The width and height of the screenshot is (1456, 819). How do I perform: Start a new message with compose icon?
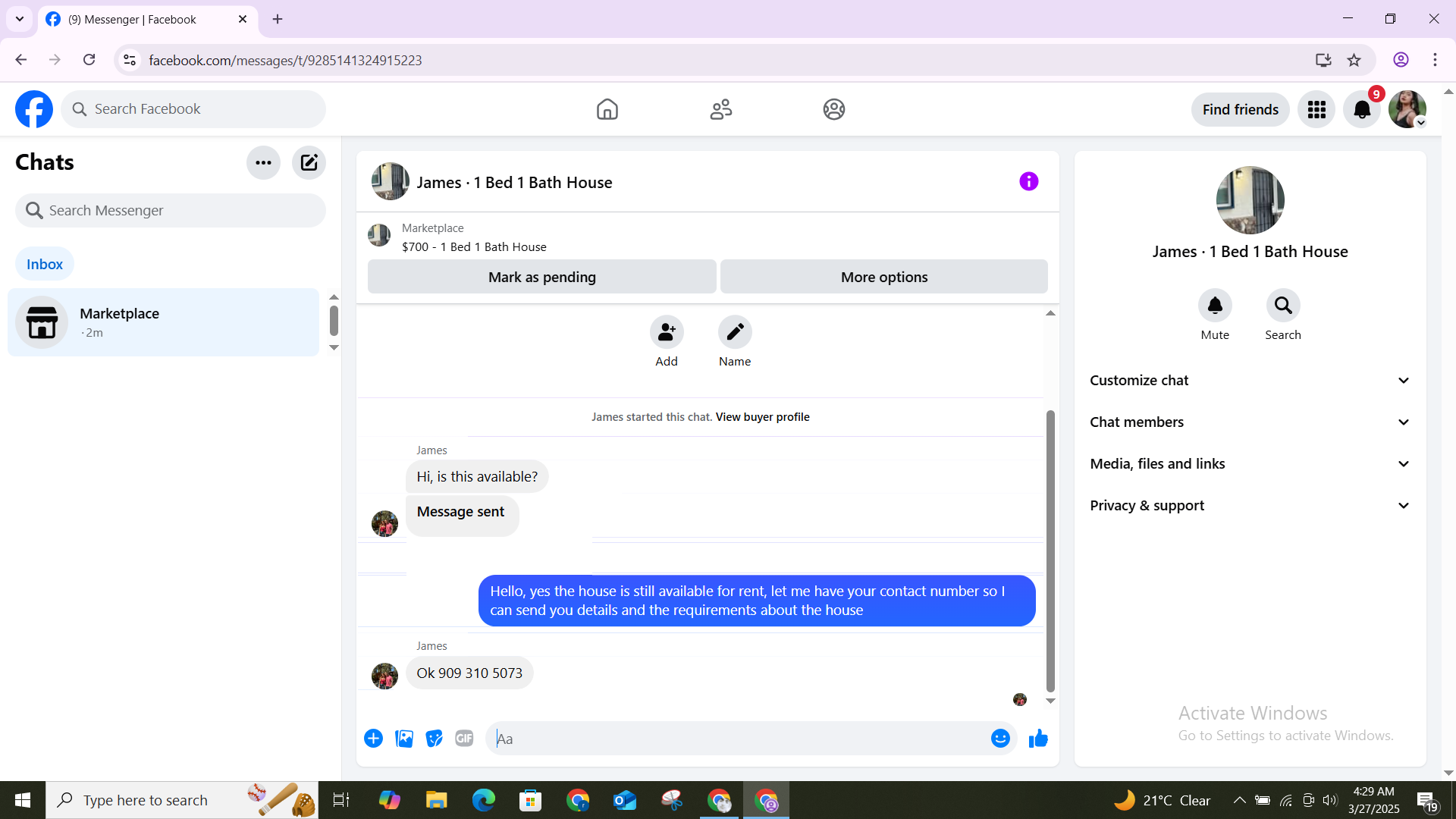pyautogui.click(x=309, y=162)
